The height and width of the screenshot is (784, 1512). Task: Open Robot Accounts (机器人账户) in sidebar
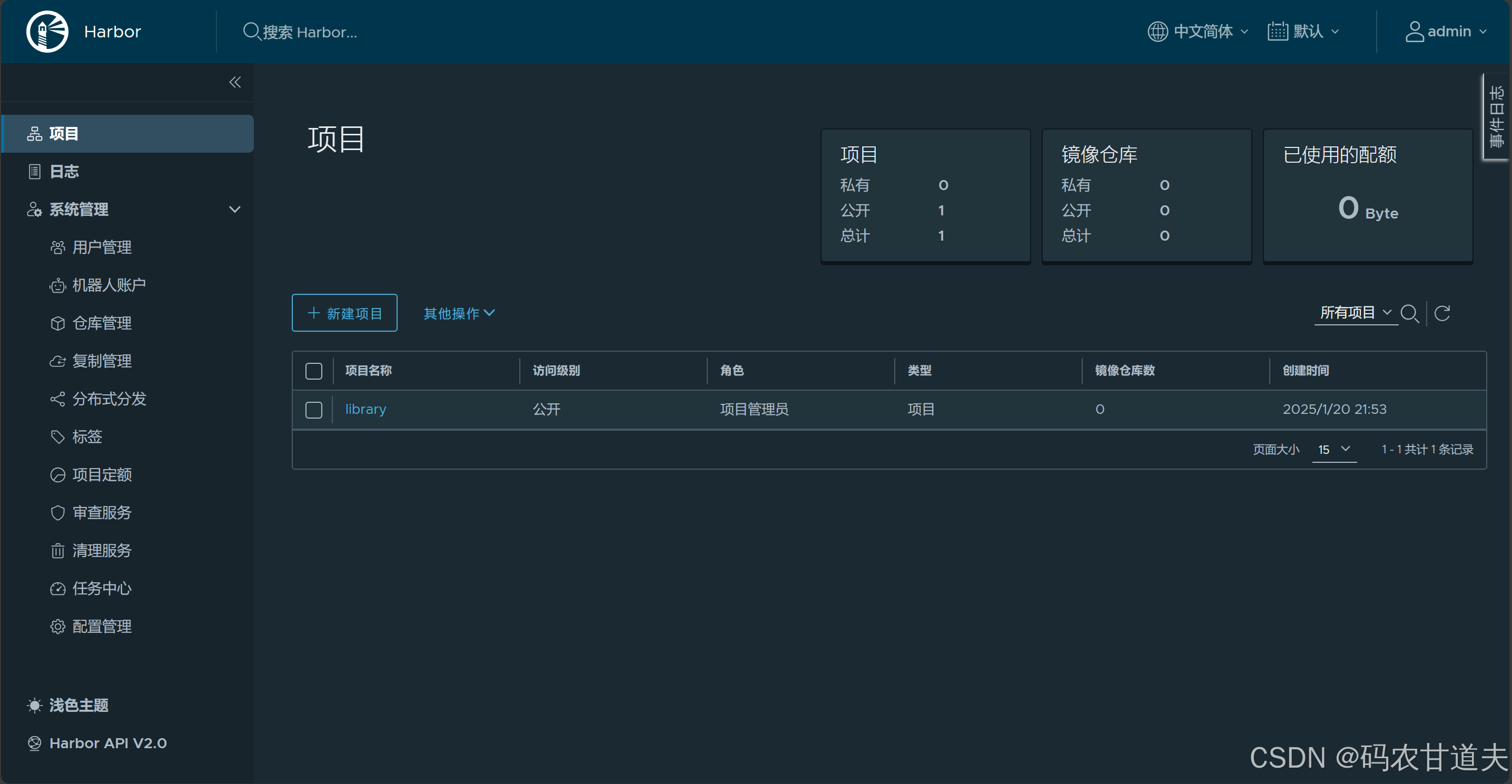click(x=108, y=285)
